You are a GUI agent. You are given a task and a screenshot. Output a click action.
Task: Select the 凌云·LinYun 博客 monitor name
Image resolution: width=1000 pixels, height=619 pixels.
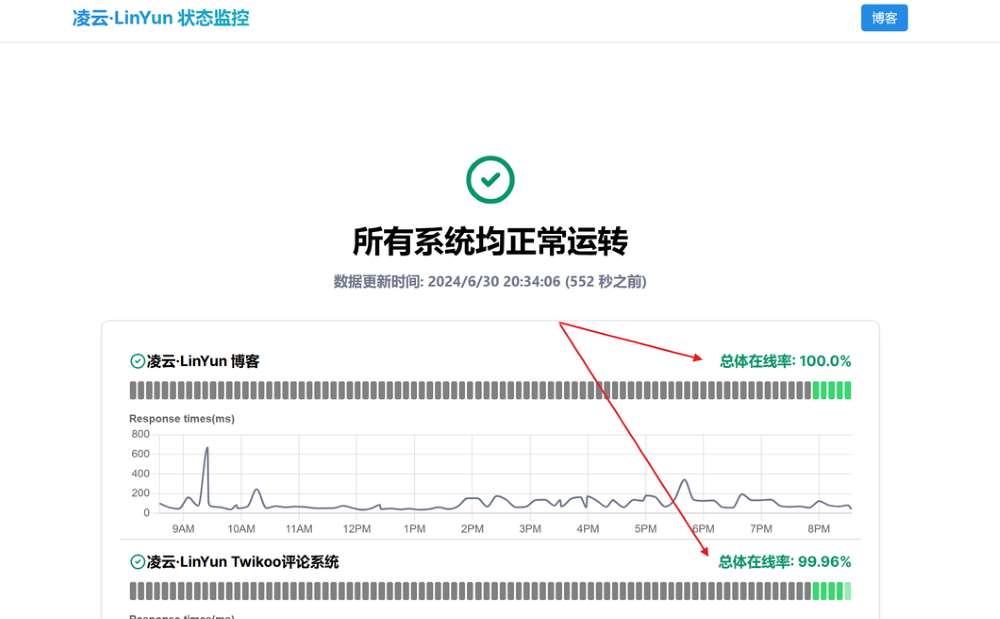203,361
